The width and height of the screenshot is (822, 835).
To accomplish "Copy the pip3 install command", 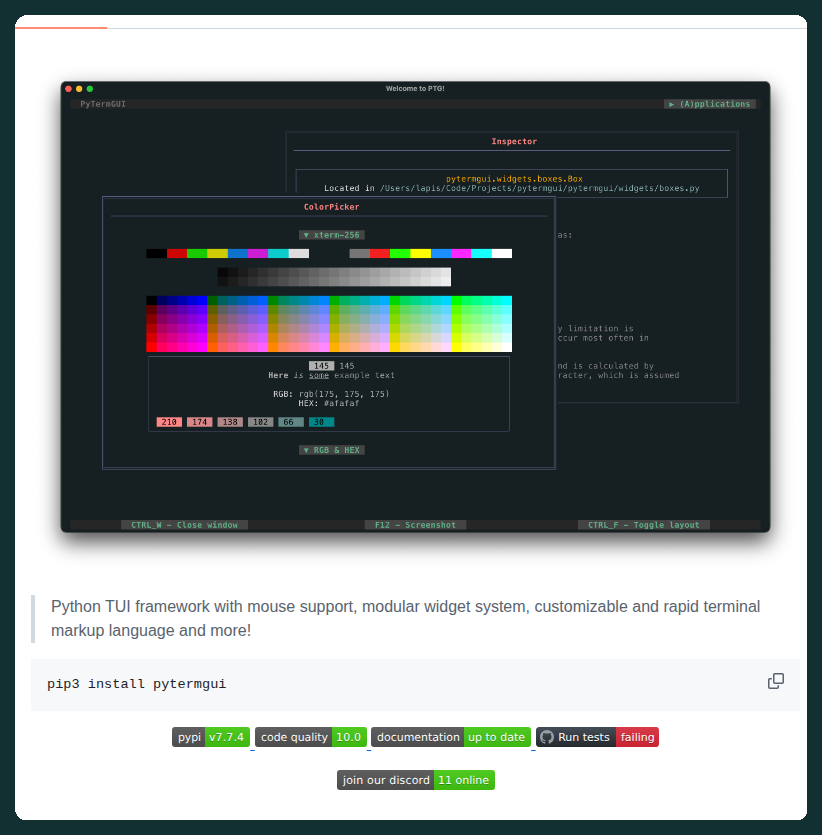I will pos(776,681).
